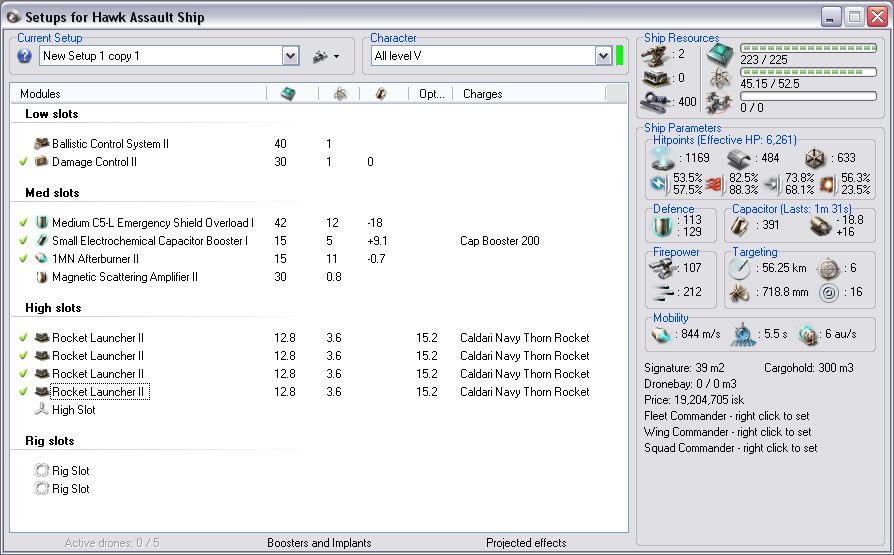Click the turret hardpoints icon in Ship Resources
This screenshot has width=894, height=555.
coord(656,55)
